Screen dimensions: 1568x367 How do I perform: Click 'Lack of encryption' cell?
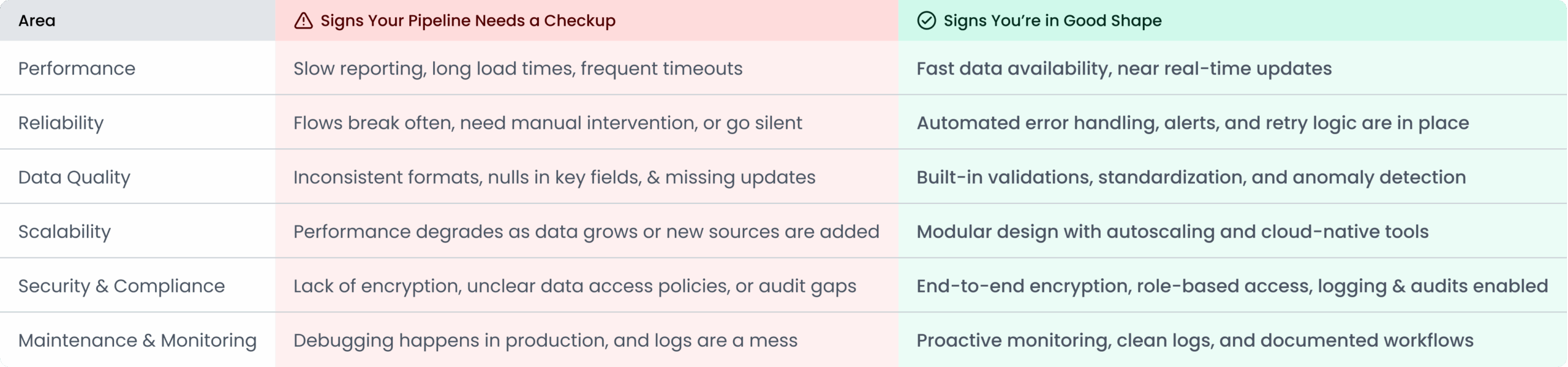coord(575,286)
